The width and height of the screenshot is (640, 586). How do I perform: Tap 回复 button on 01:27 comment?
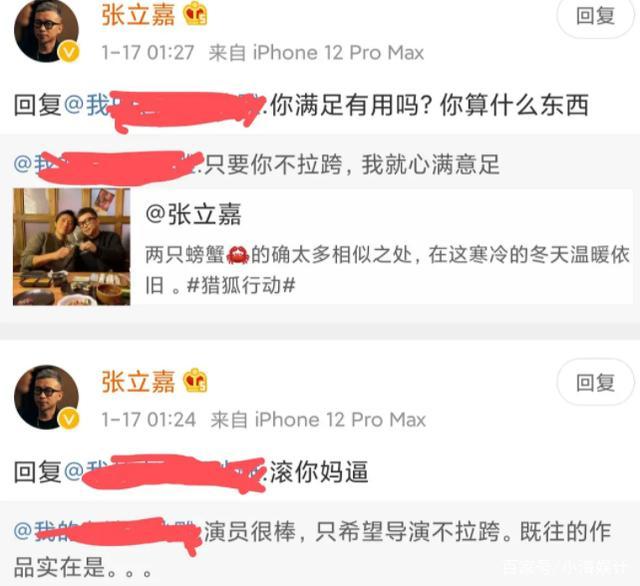tap(596, 16)
